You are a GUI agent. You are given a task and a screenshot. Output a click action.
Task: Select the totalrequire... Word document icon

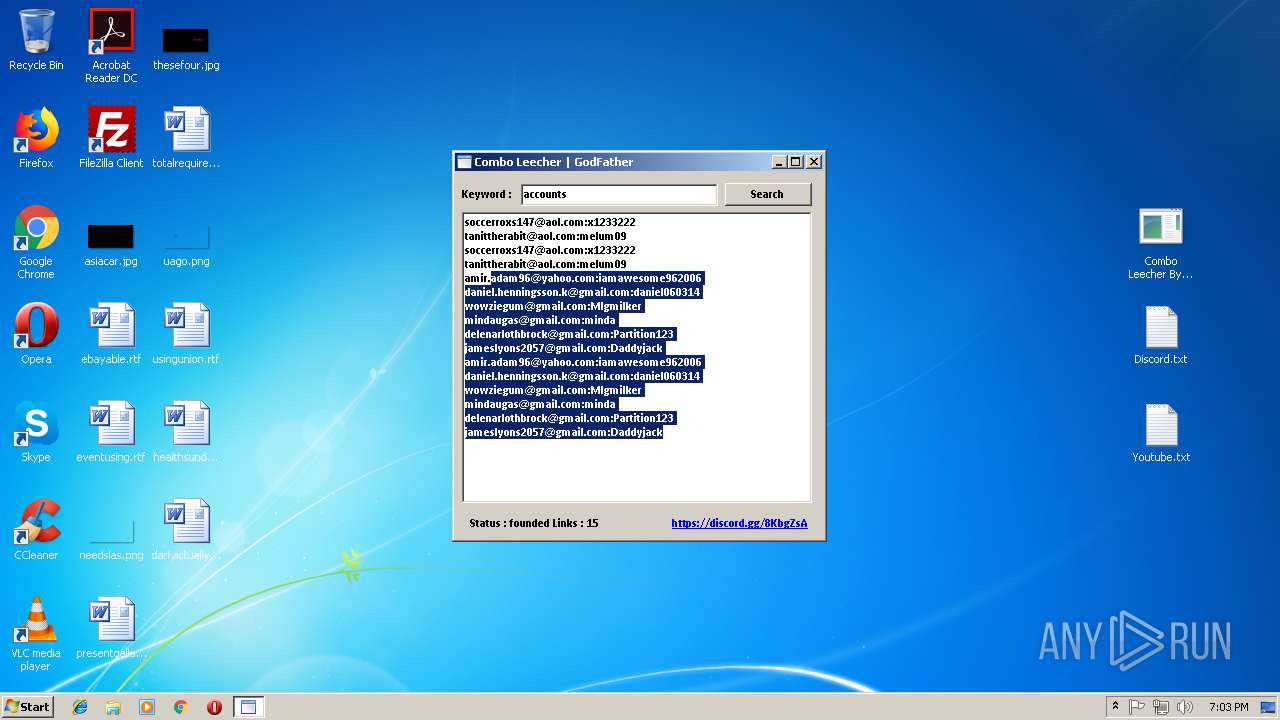point(186,138)
